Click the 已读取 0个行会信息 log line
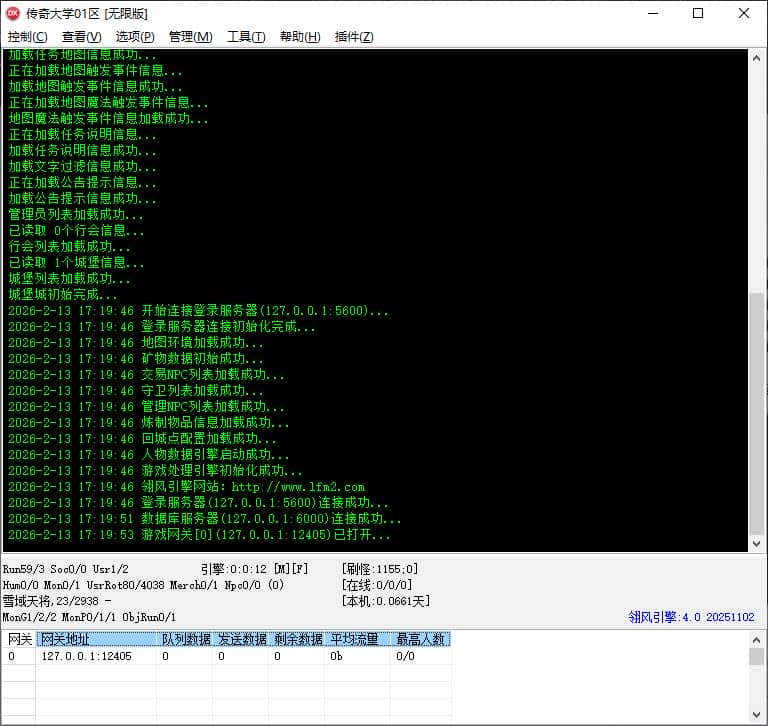The height and width of the screenshot is (726, 768). point(76,231)
